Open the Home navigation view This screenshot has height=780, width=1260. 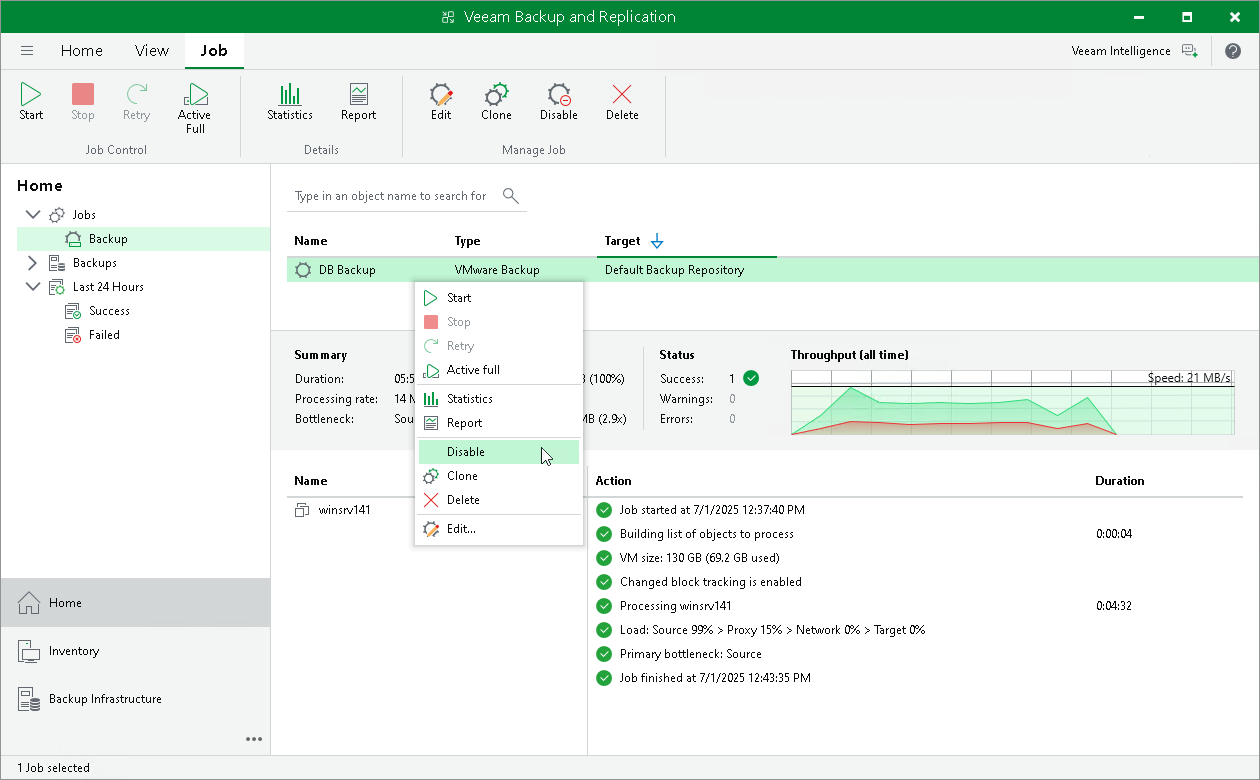click(x=135, y=603)
